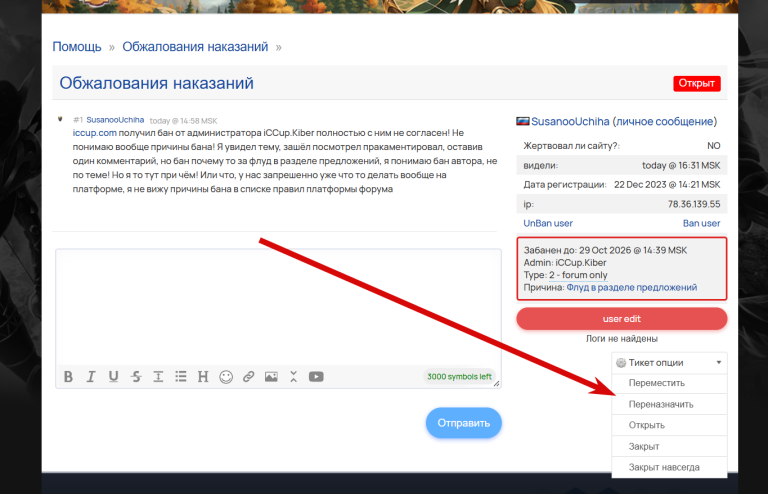Apply strikethrough formatting to text
Image resolution: width=768 pixels, height=494 pixels.
pyautogui.click(x=136, y=376)
